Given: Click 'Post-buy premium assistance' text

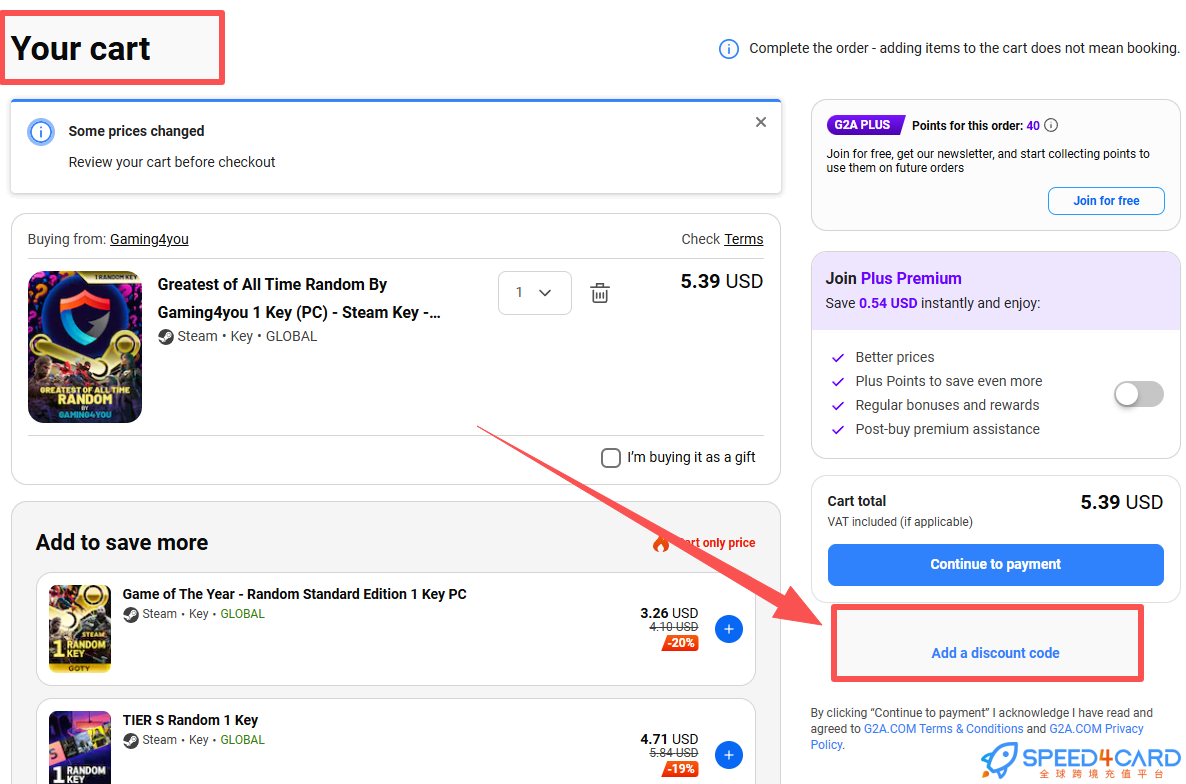Looking at the screenshot, I should (947, 429).
